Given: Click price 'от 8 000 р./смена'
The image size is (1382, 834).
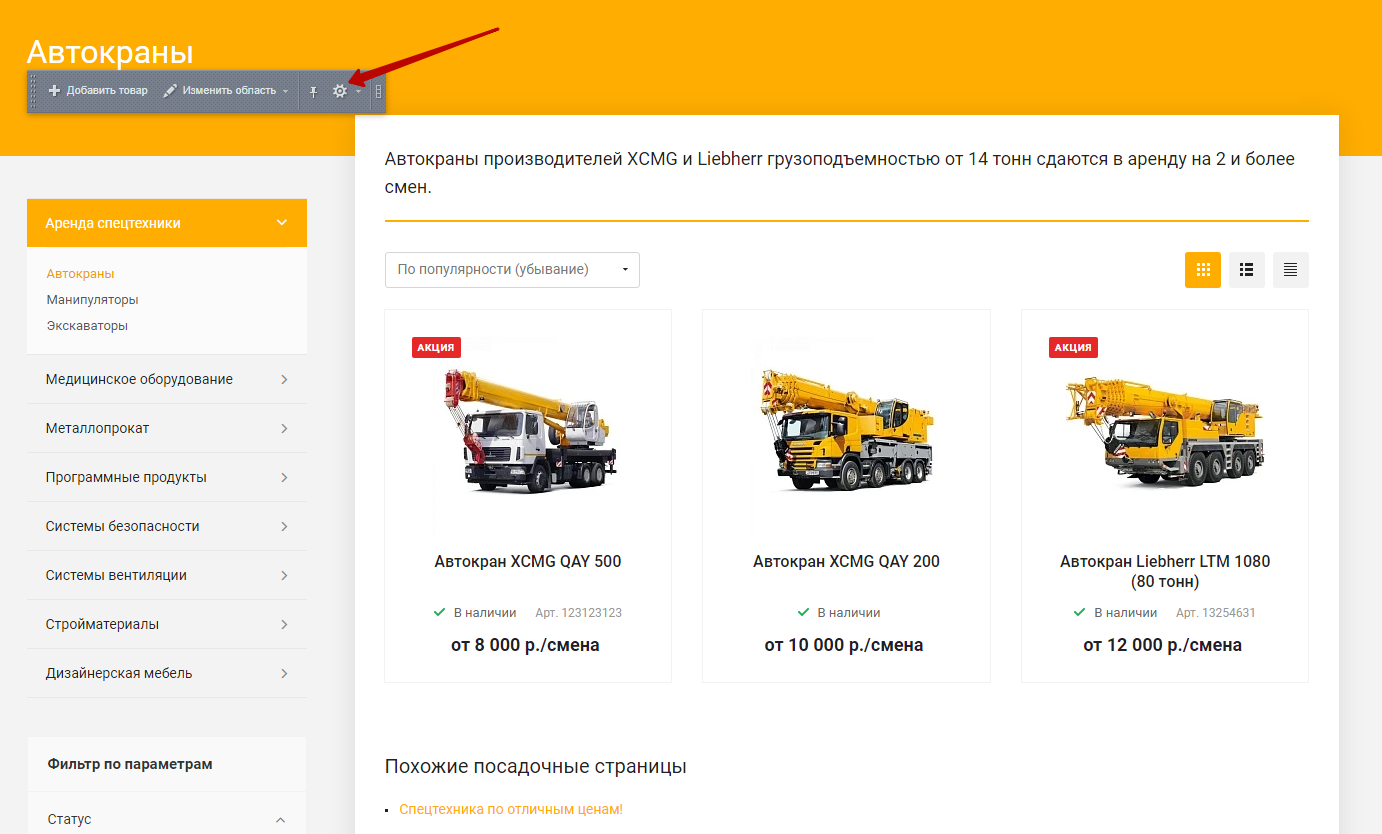Looking at the screenshot, I should coord(525,645).
